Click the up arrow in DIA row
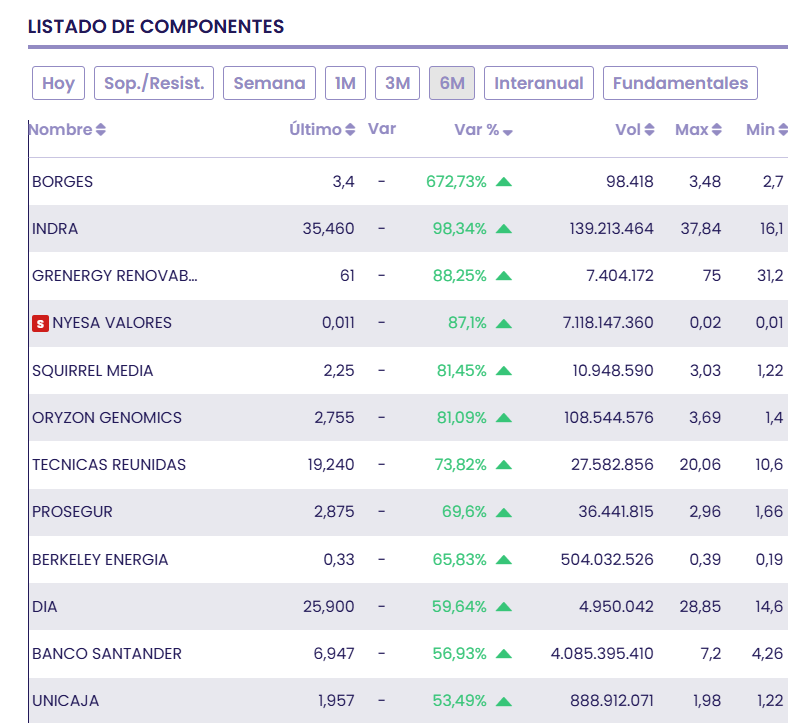The height and width of the screenshot is (723, 804). (504, 607)
